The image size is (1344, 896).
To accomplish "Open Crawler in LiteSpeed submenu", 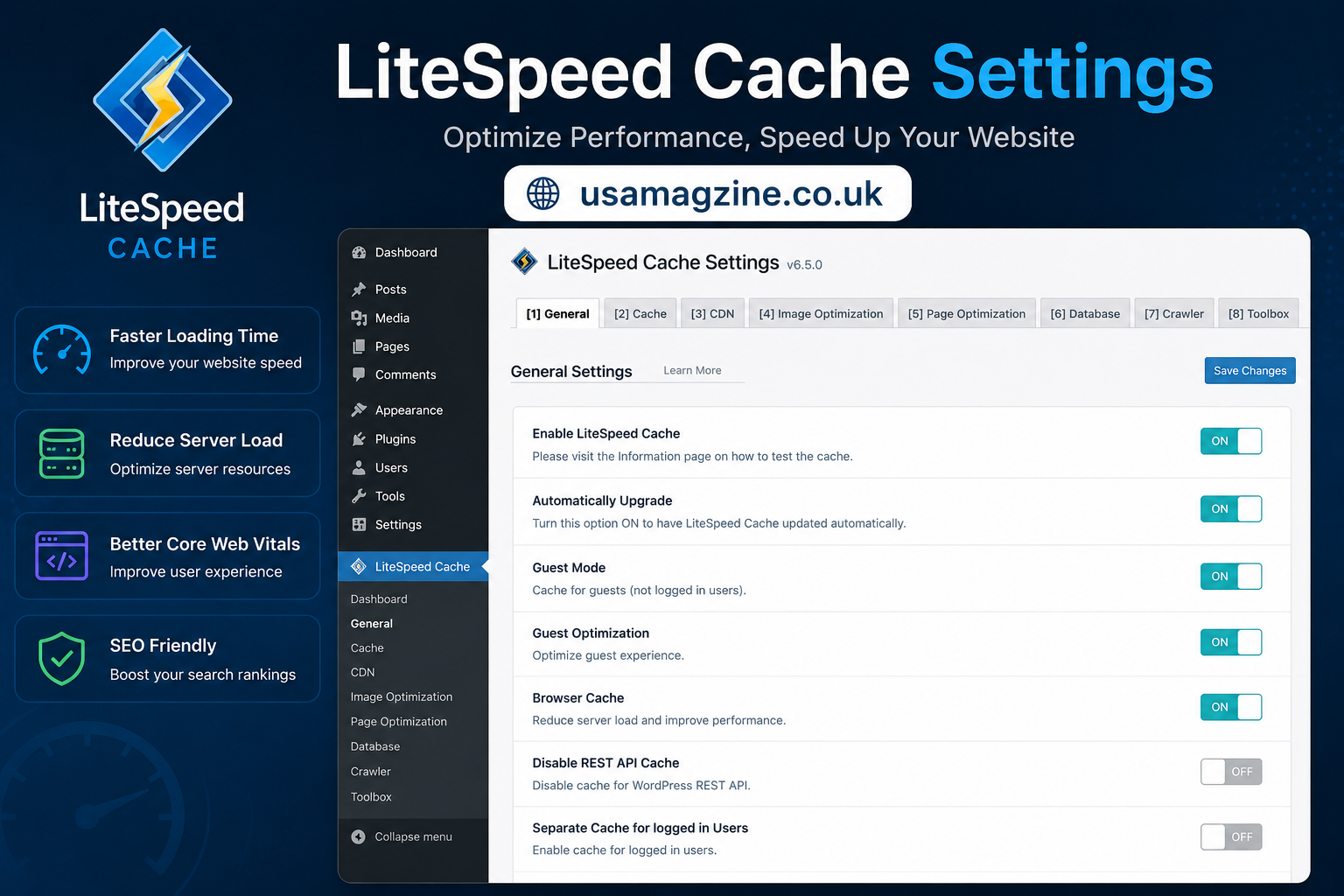I will 371,772.
